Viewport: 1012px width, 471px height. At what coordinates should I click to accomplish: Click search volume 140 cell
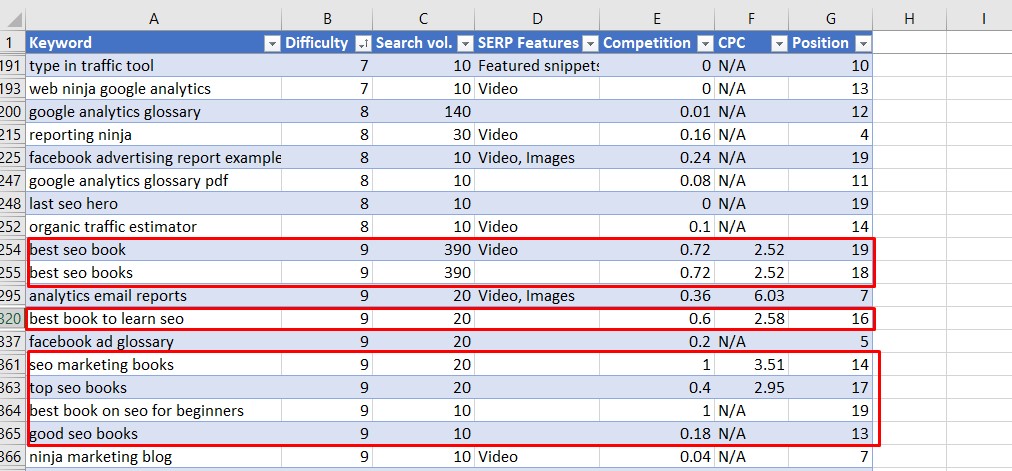[423, 112]
